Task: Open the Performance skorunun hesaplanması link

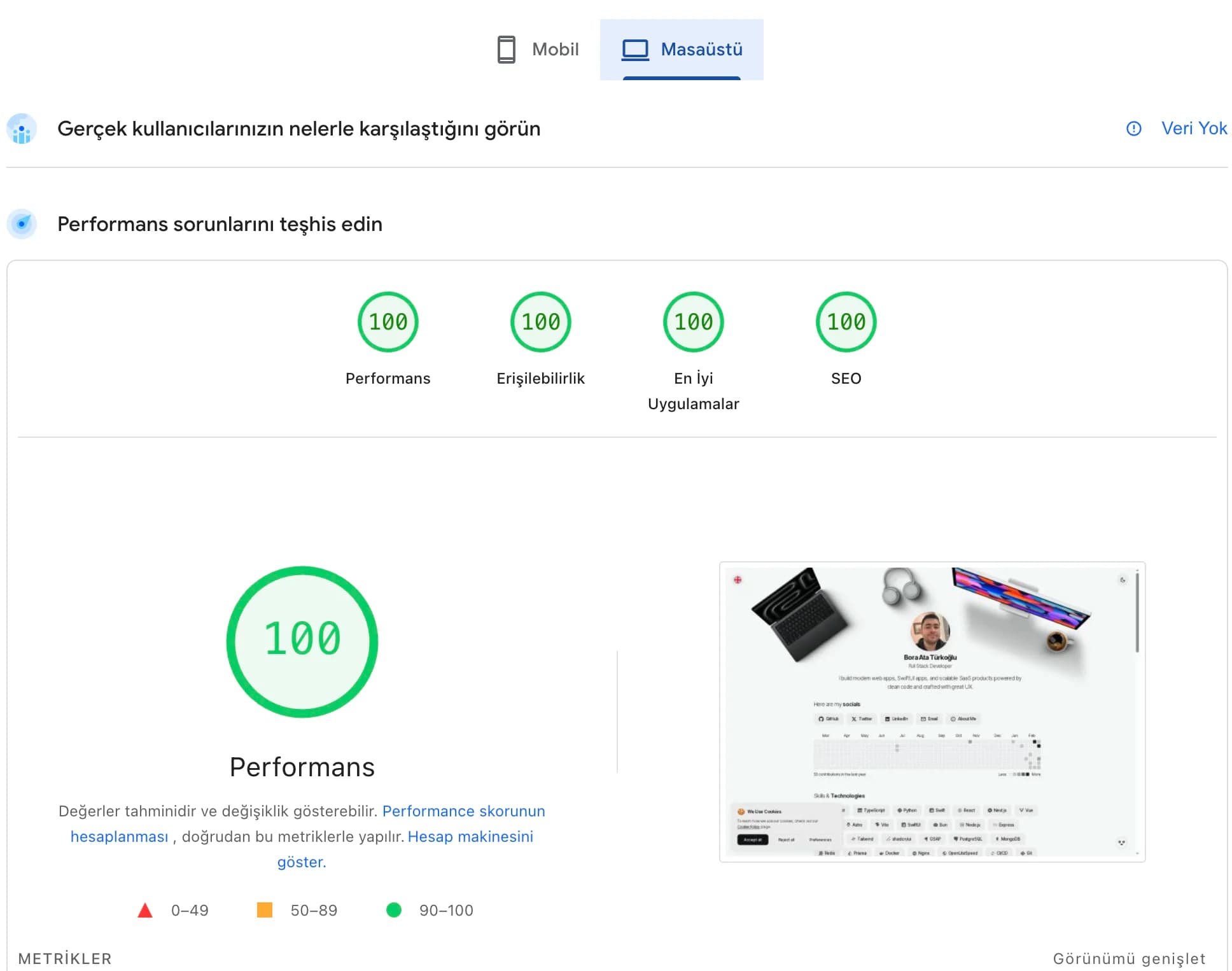Action: tap(463, 811)
